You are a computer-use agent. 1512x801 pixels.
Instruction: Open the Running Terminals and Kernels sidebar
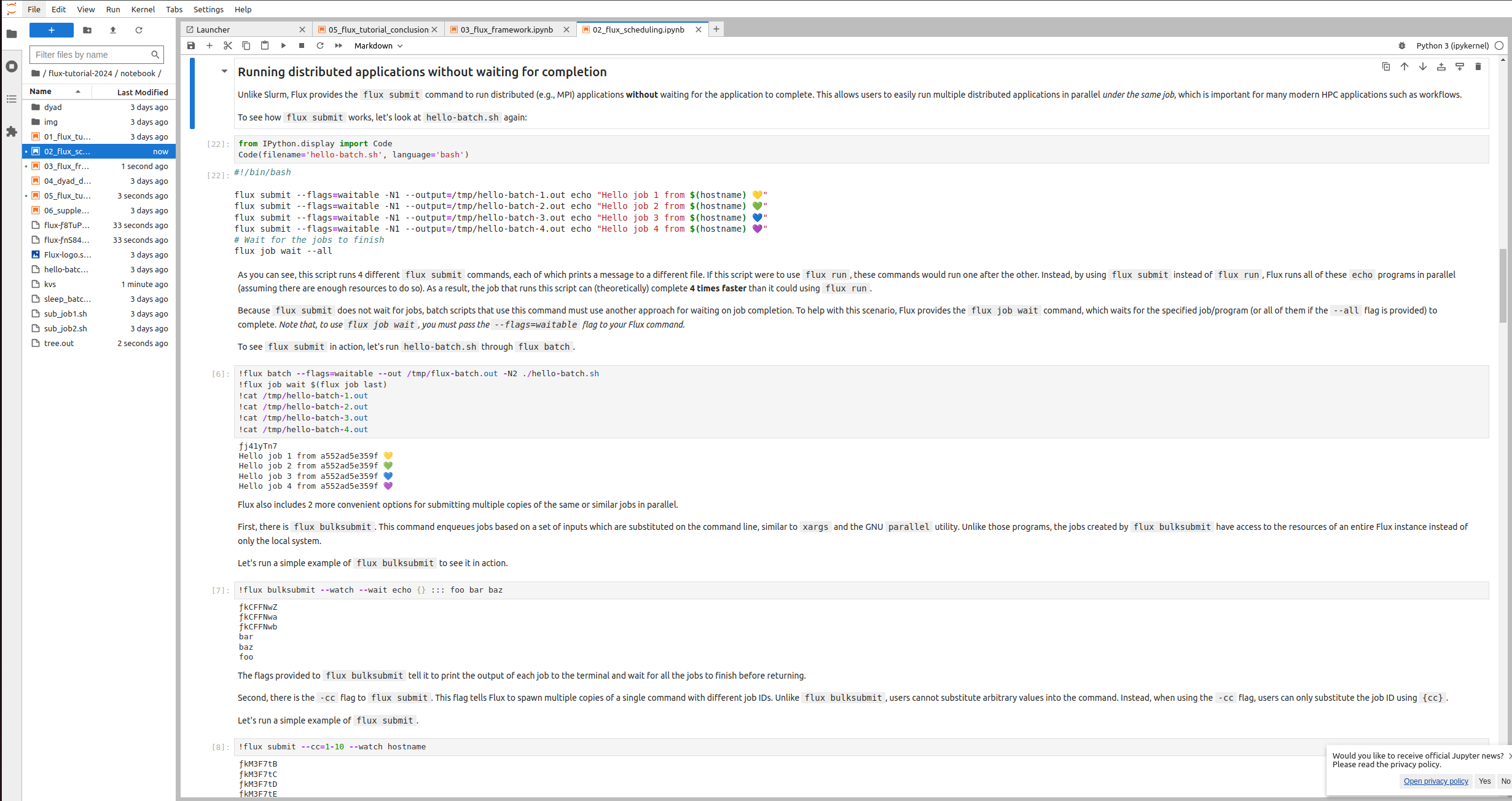point(11,66)
